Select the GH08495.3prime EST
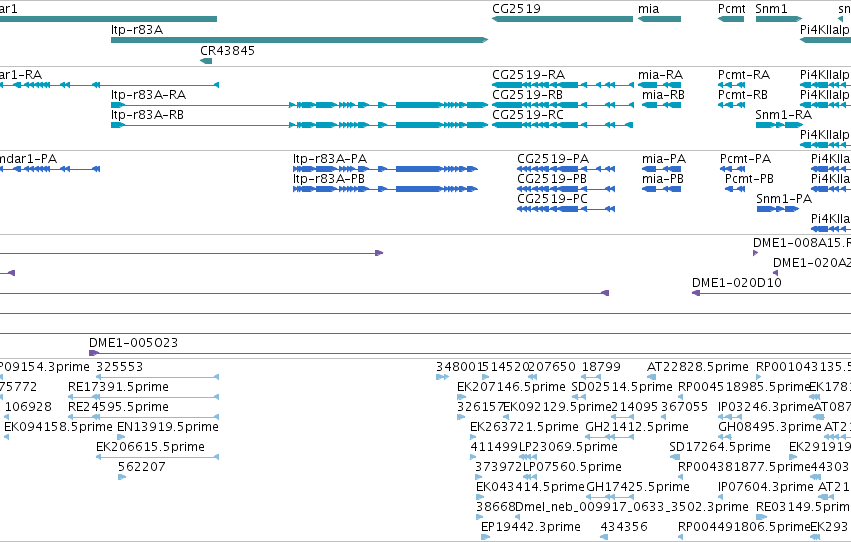This screenshot has width=851, height=542. point(725,437)
